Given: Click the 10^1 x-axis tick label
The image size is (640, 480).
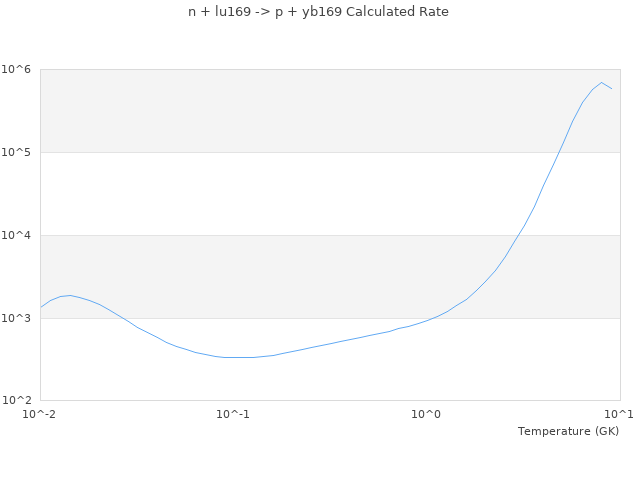Looking at the screenshot, I should pyautogui.click(x=620, y=414).
